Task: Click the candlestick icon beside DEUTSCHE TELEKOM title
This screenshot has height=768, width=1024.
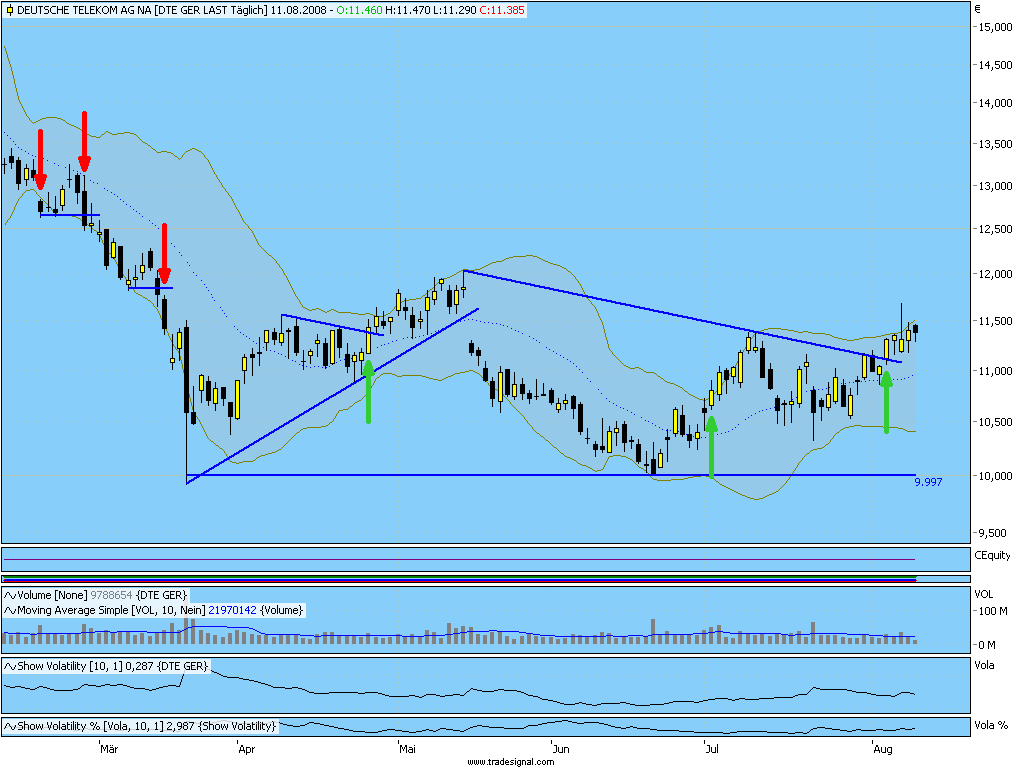Action: [x=10, y=10]
